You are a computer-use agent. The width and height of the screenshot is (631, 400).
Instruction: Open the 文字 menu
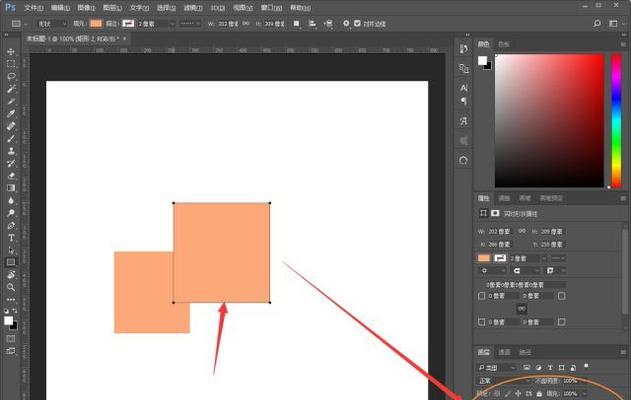[139, 8]
